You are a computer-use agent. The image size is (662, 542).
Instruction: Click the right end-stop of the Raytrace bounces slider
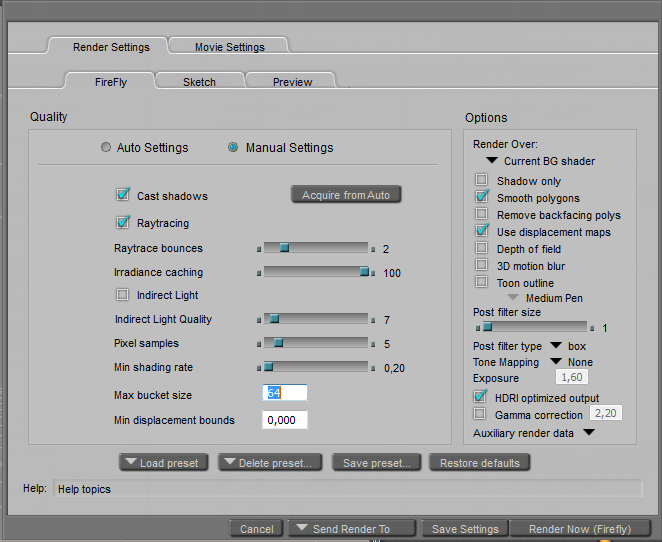(x=373, y=249)
